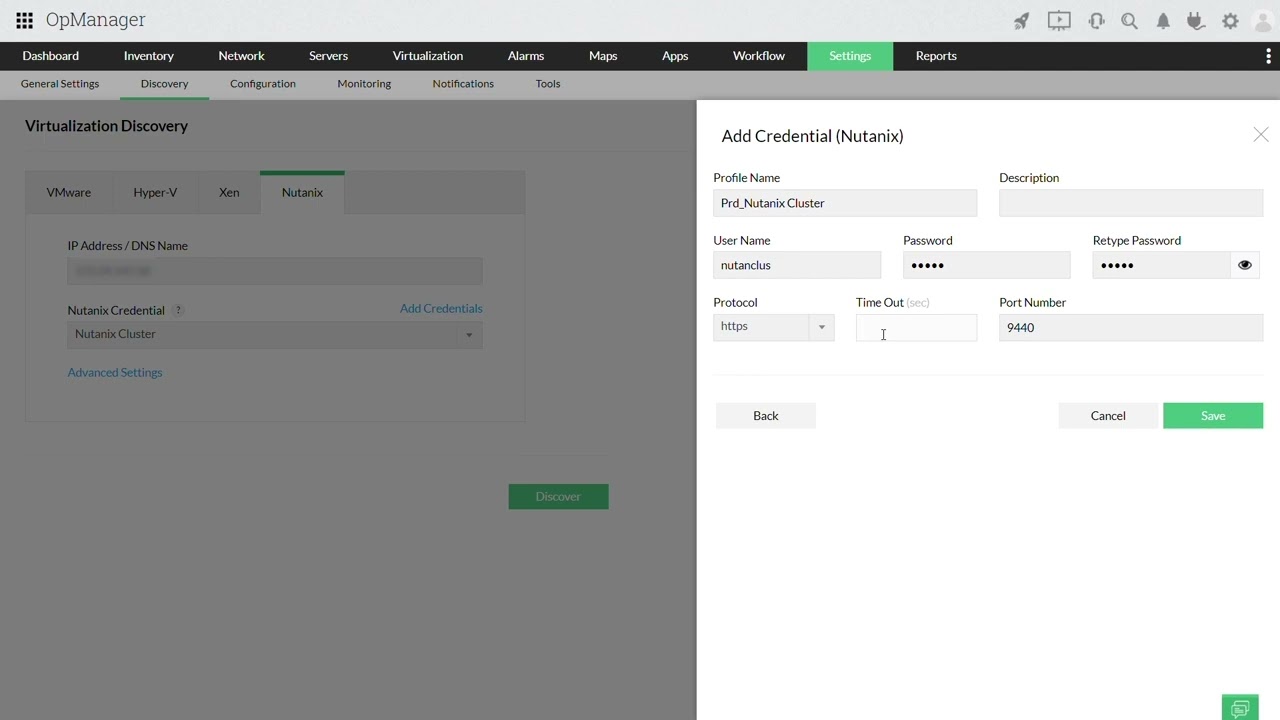Select the Tools submenu tab

pos(548,84)
